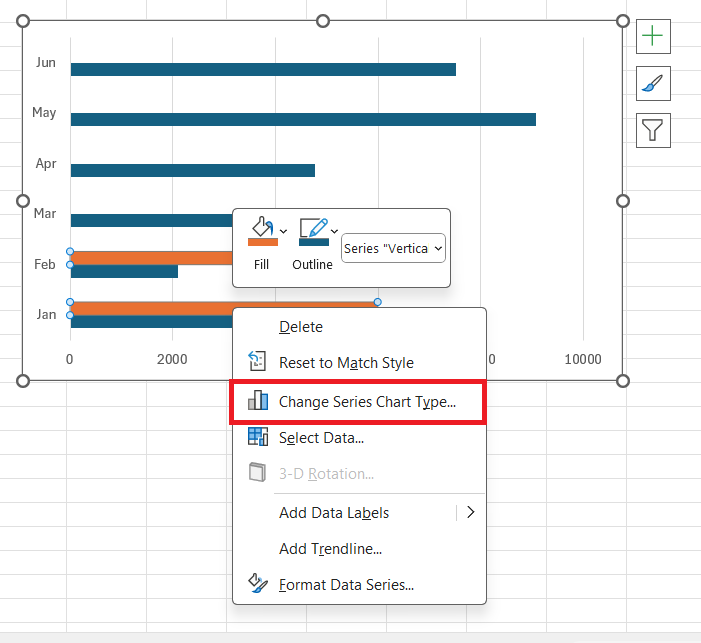This screenshot has height=643, width=701.
Task: Select the blue Apr bar
Action: point(193,170)
